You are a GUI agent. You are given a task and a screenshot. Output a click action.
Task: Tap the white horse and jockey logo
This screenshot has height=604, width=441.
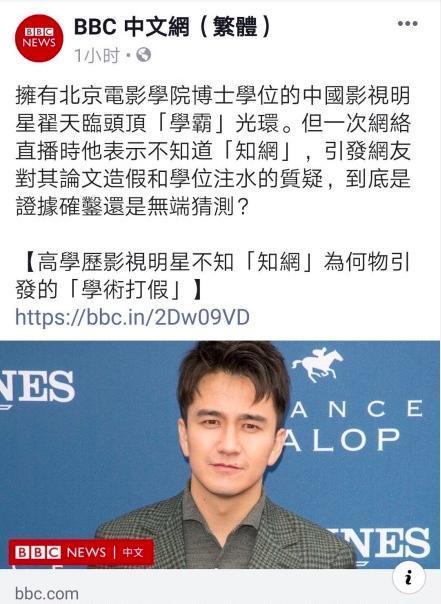[x=317, y=364]
